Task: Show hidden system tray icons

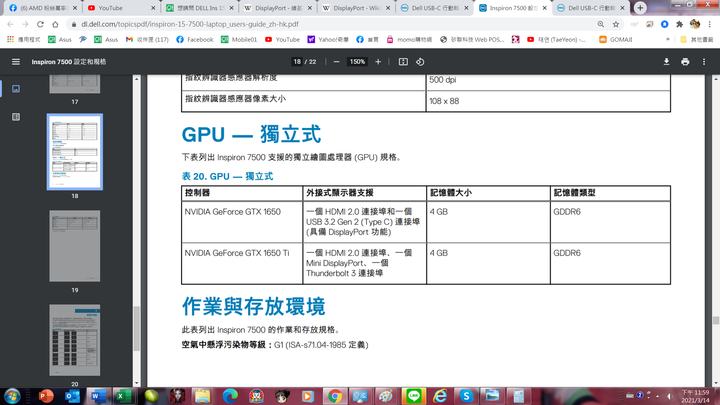Action: (658, 396)
